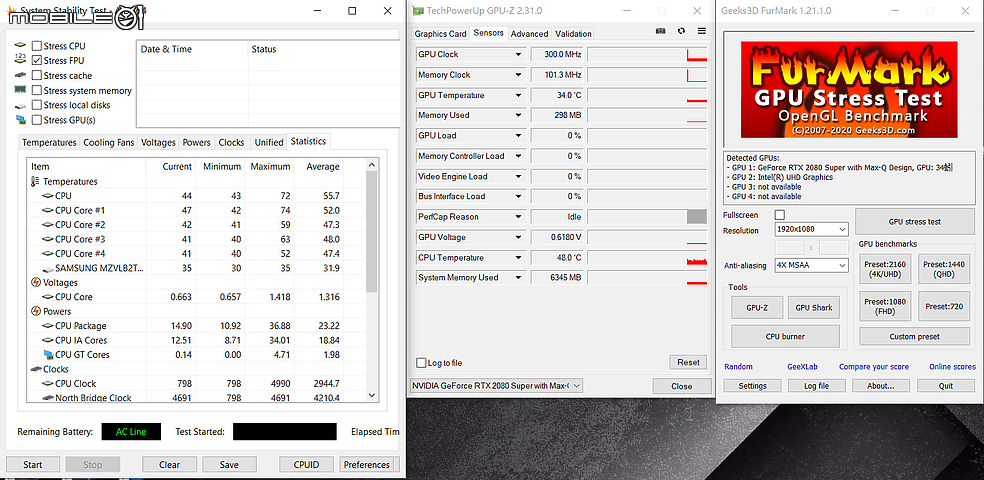Viewport: 984px width, 480px height.
Task: Click the Powers lightning icon in list
Action: pyautogui.click(x=36, y=311)
